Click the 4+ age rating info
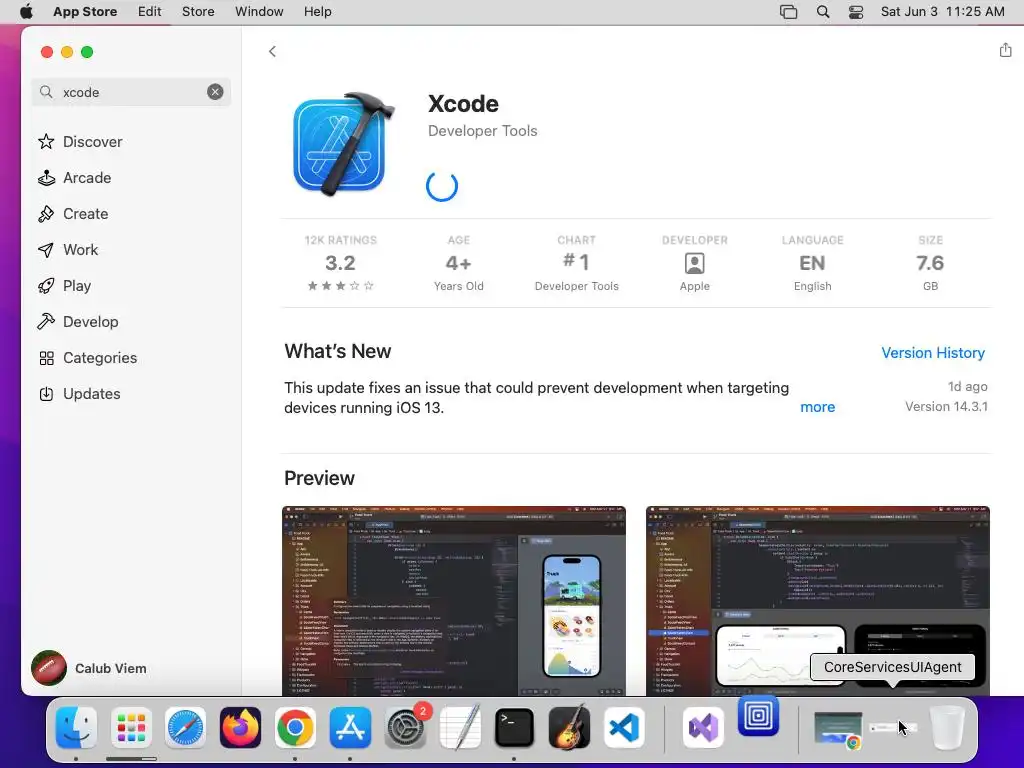The width and height of the screenshot is (1024, 768). [458, 263]
